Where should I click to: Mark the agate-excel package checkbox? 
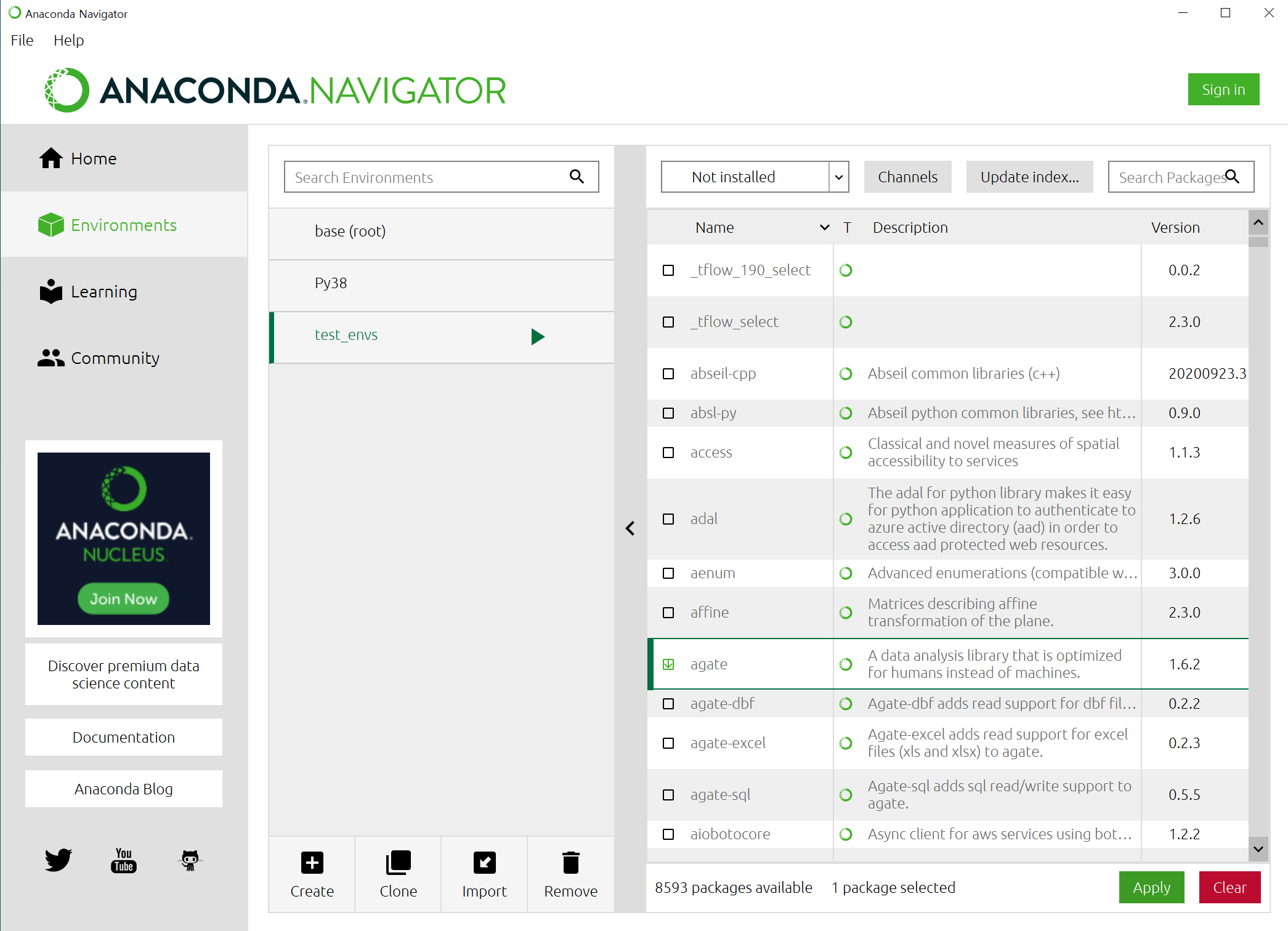(x=668, y=743)
